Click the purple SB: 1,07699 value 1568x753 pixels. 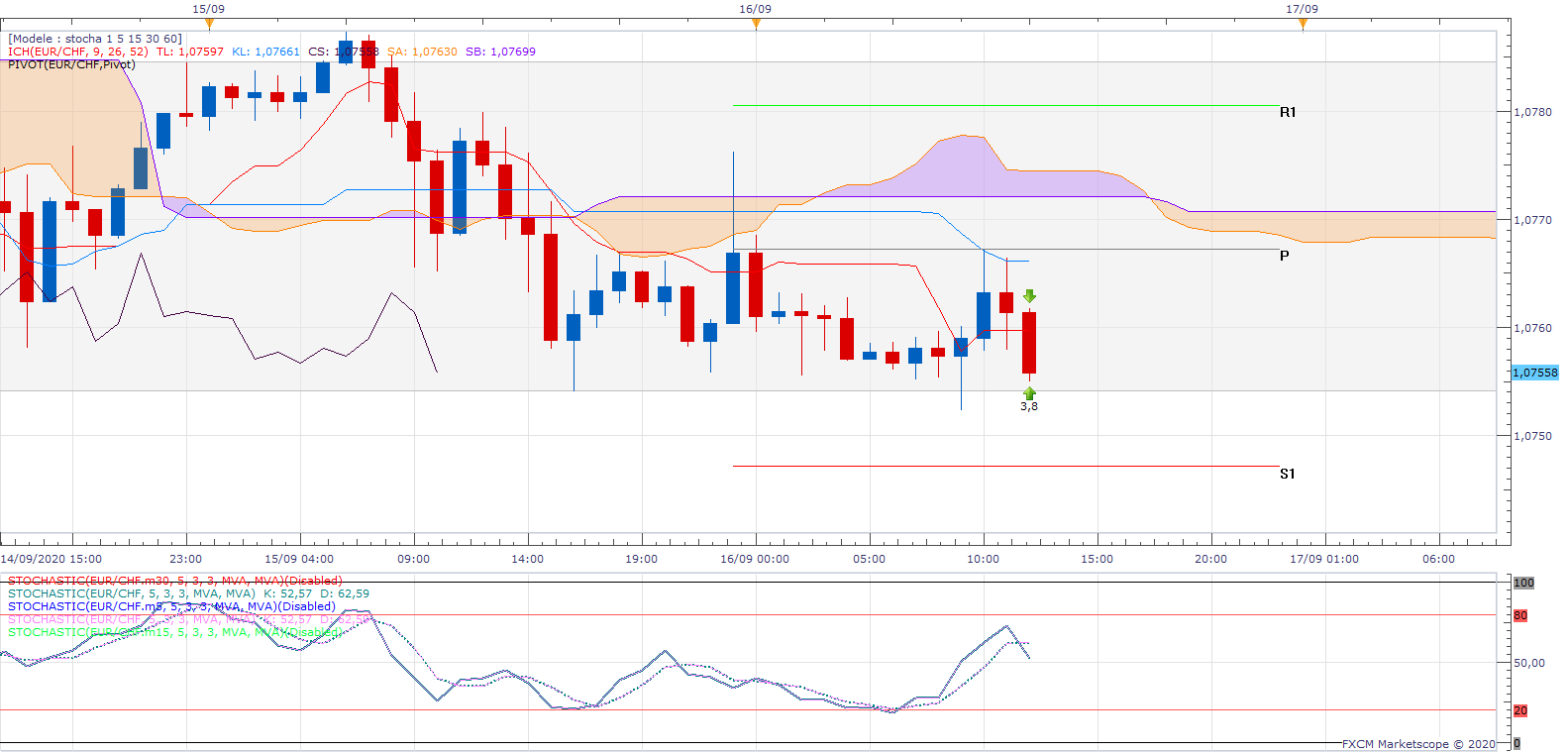[500, 52]
